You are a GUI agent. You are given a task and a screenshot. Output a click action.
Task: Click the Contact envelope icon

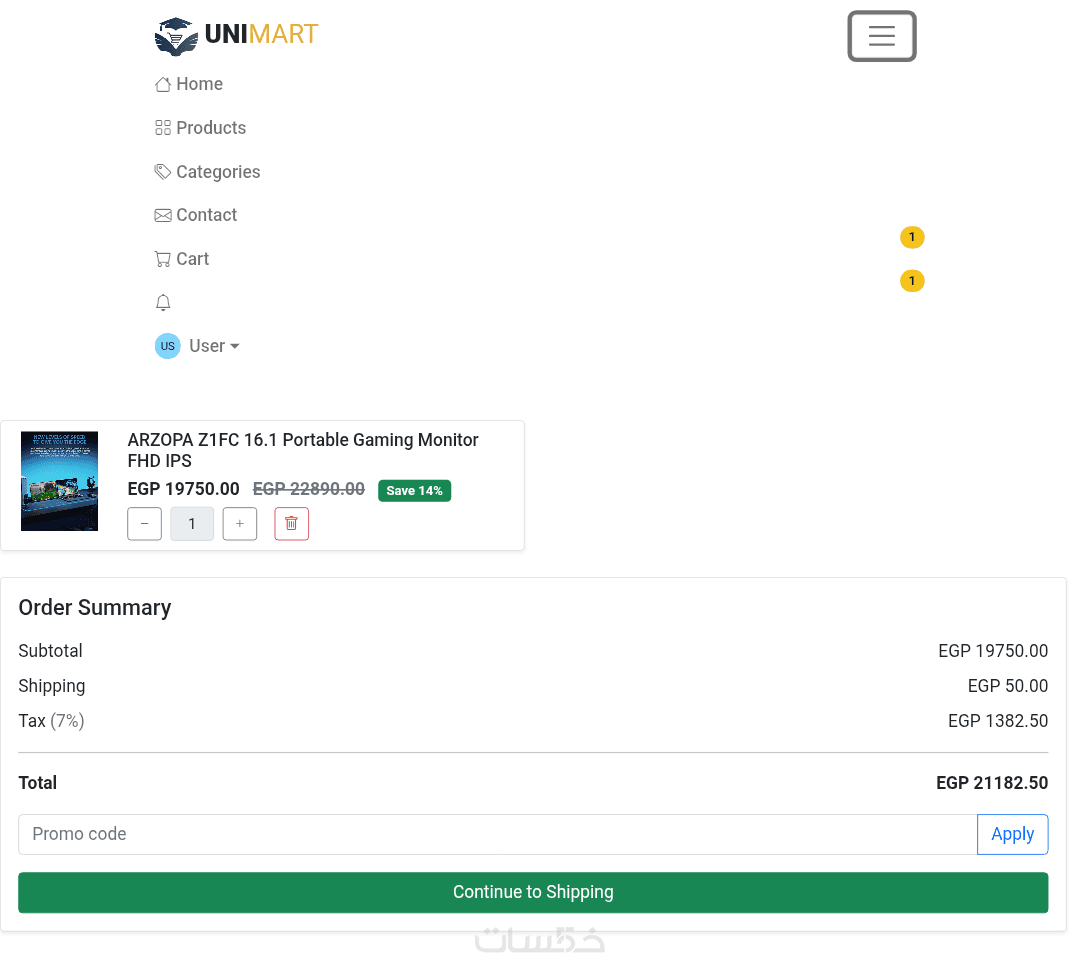click(163, 216)
